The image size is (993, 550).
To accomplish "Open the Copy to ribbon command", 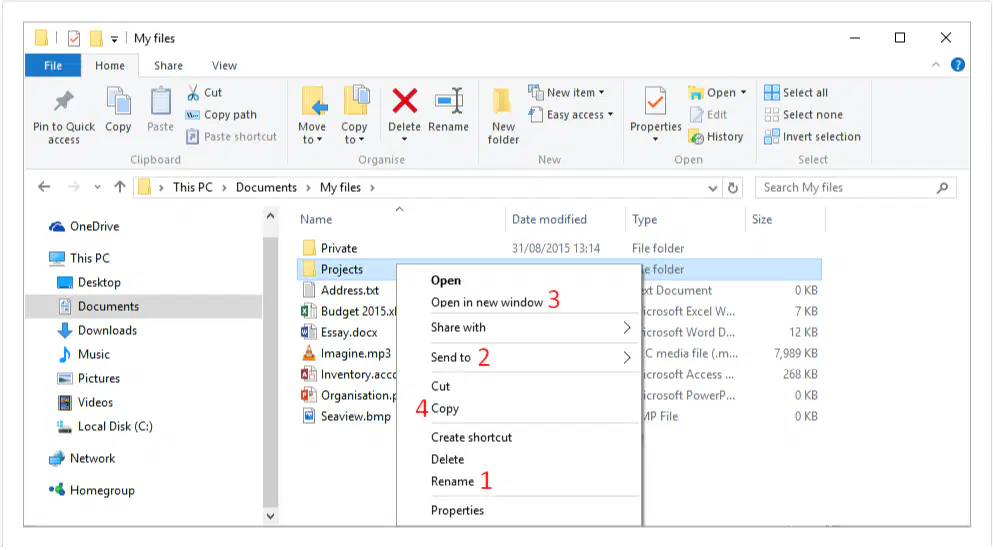I will click(x=355, y=115).
